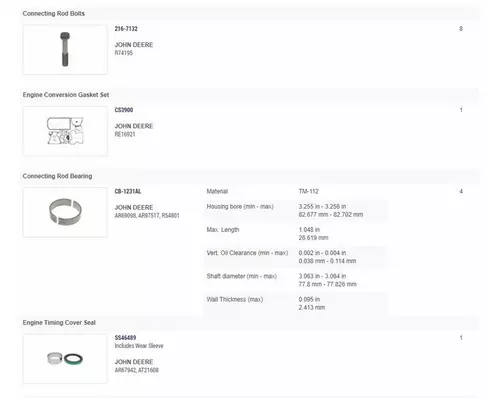Click OEM numbers AR67942, AT21608
Viewport: 500px width, 400px height.
(137, 370)
